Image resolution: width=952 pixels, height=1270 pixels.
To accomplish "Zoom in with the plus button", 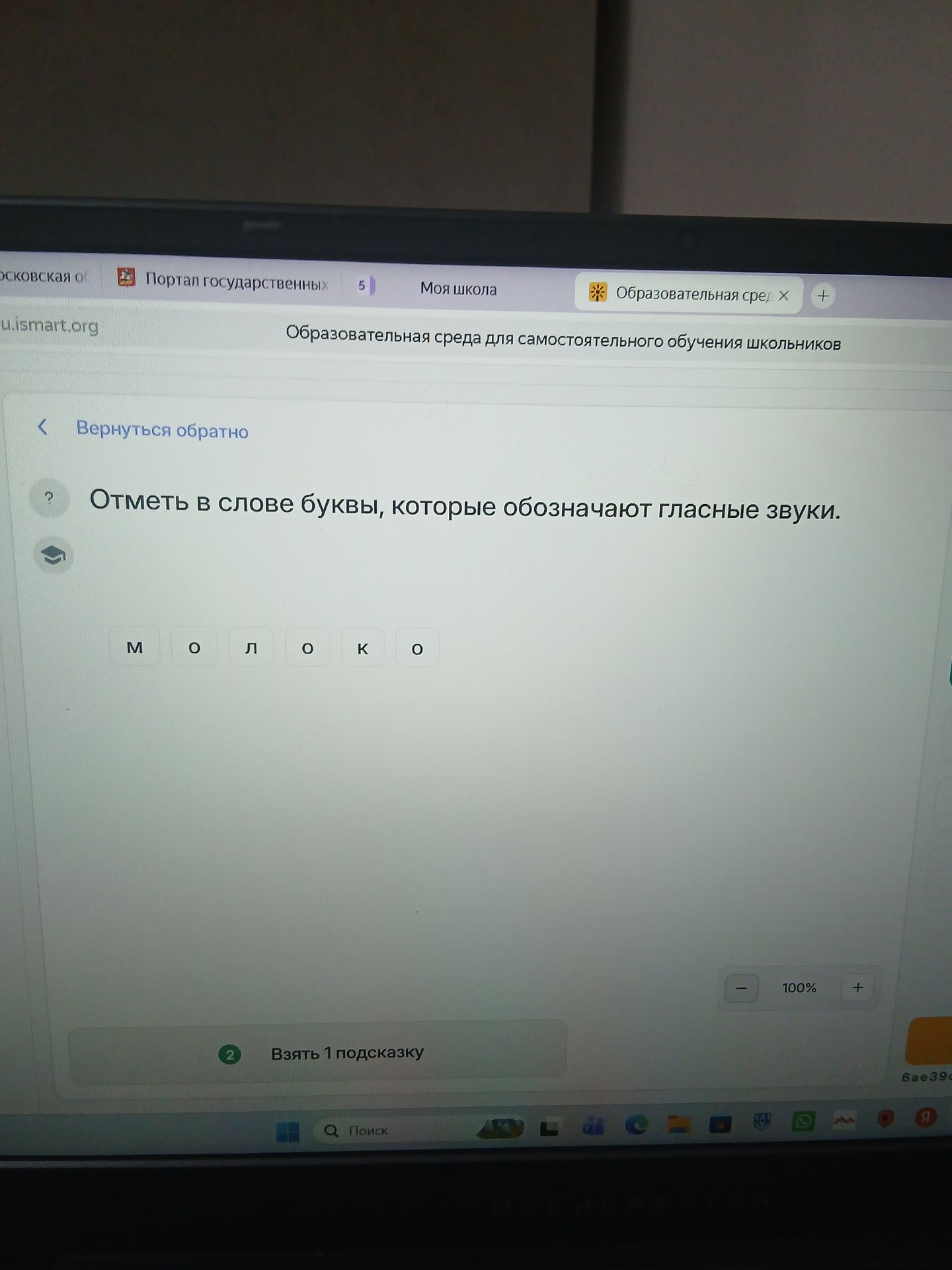I will click(x=857, y=988).
